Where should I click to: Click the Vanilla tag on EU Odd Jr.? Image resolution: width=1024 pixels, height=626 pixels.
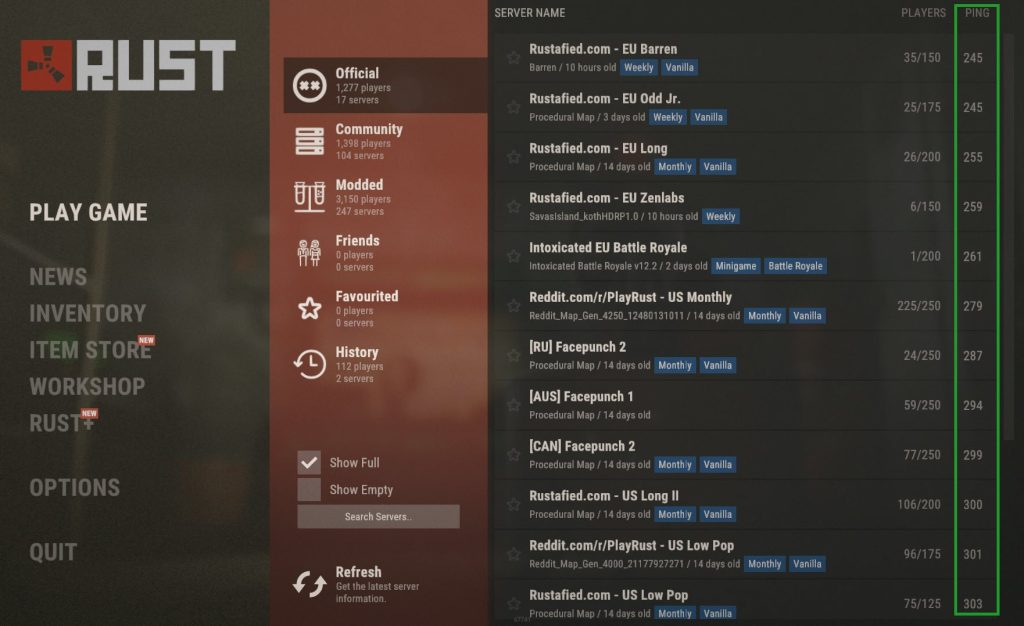pyautogui.click(x=709, y=117)
